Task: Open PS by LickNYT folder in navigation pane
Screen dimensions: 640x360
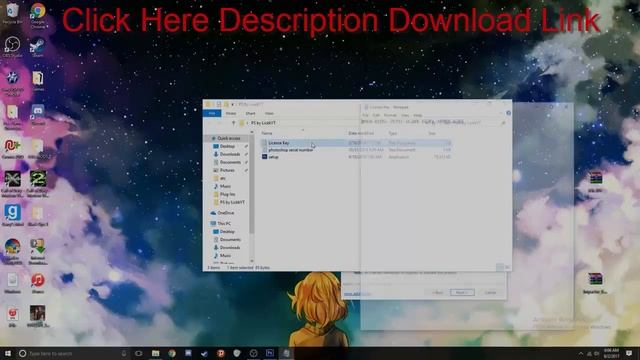Action: tap(232, 202)
